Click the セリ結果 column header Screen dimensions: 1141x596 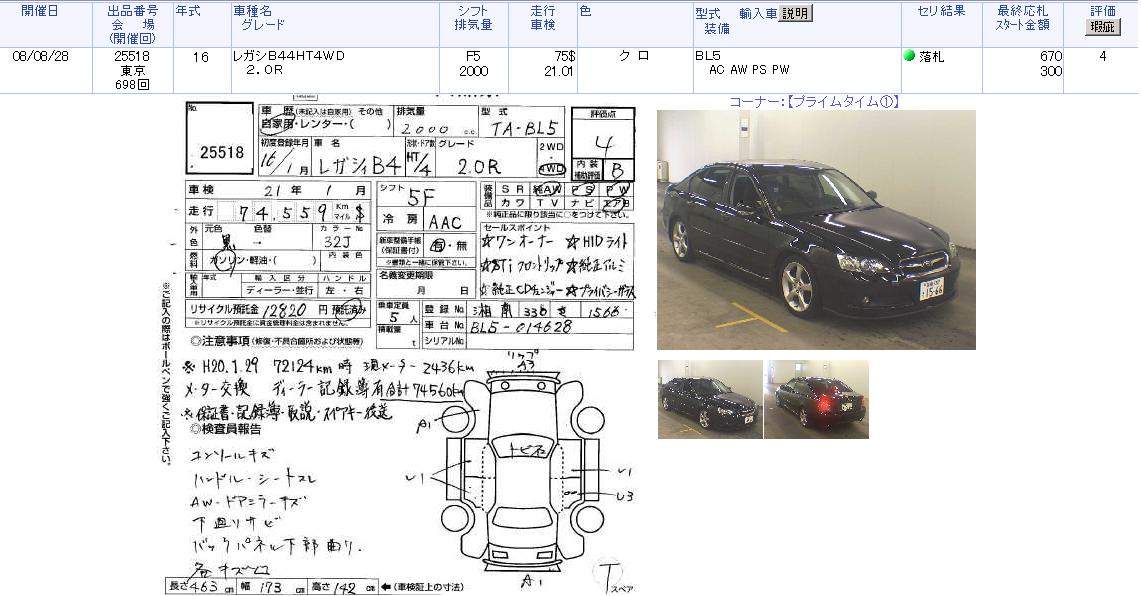click(942, 11)
